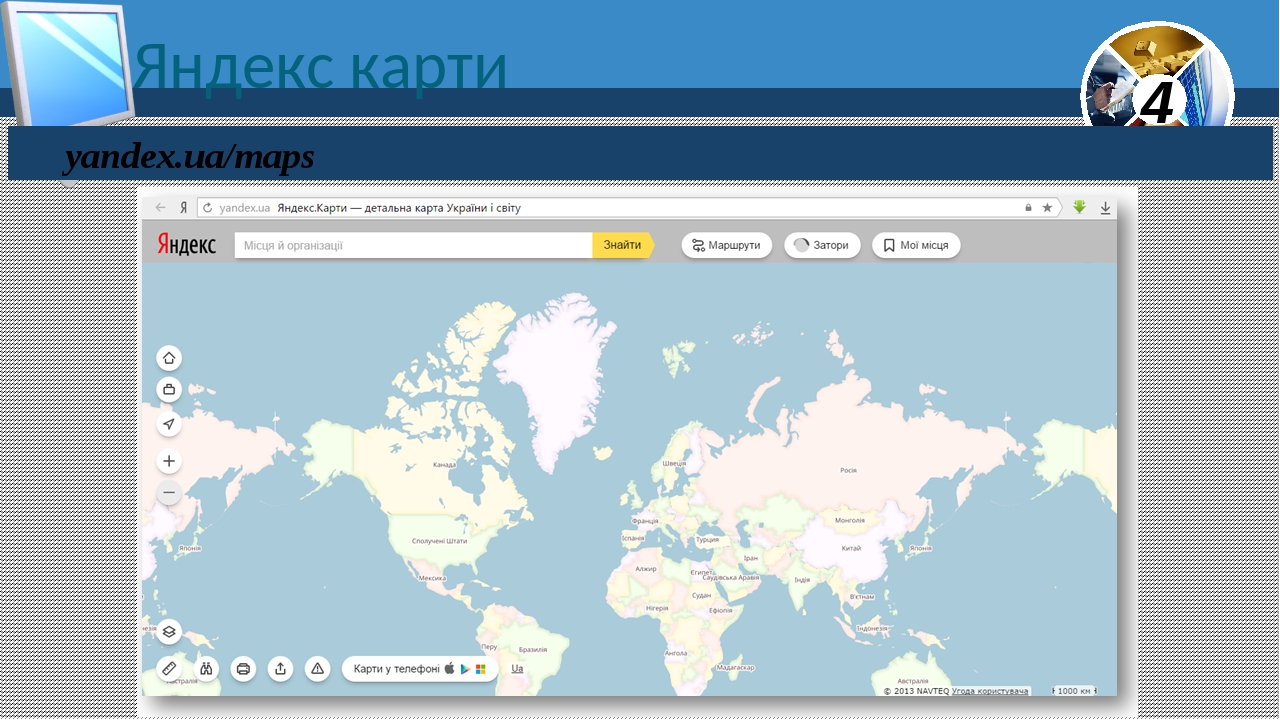1280x720 pixels.
Task: Bookmark the page with the star icon
Action: click(1047, 208)
